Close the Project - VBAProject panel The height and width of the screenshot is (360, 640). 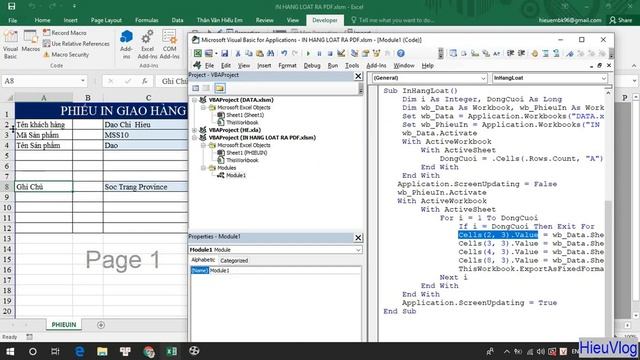[x=358, y=76]
